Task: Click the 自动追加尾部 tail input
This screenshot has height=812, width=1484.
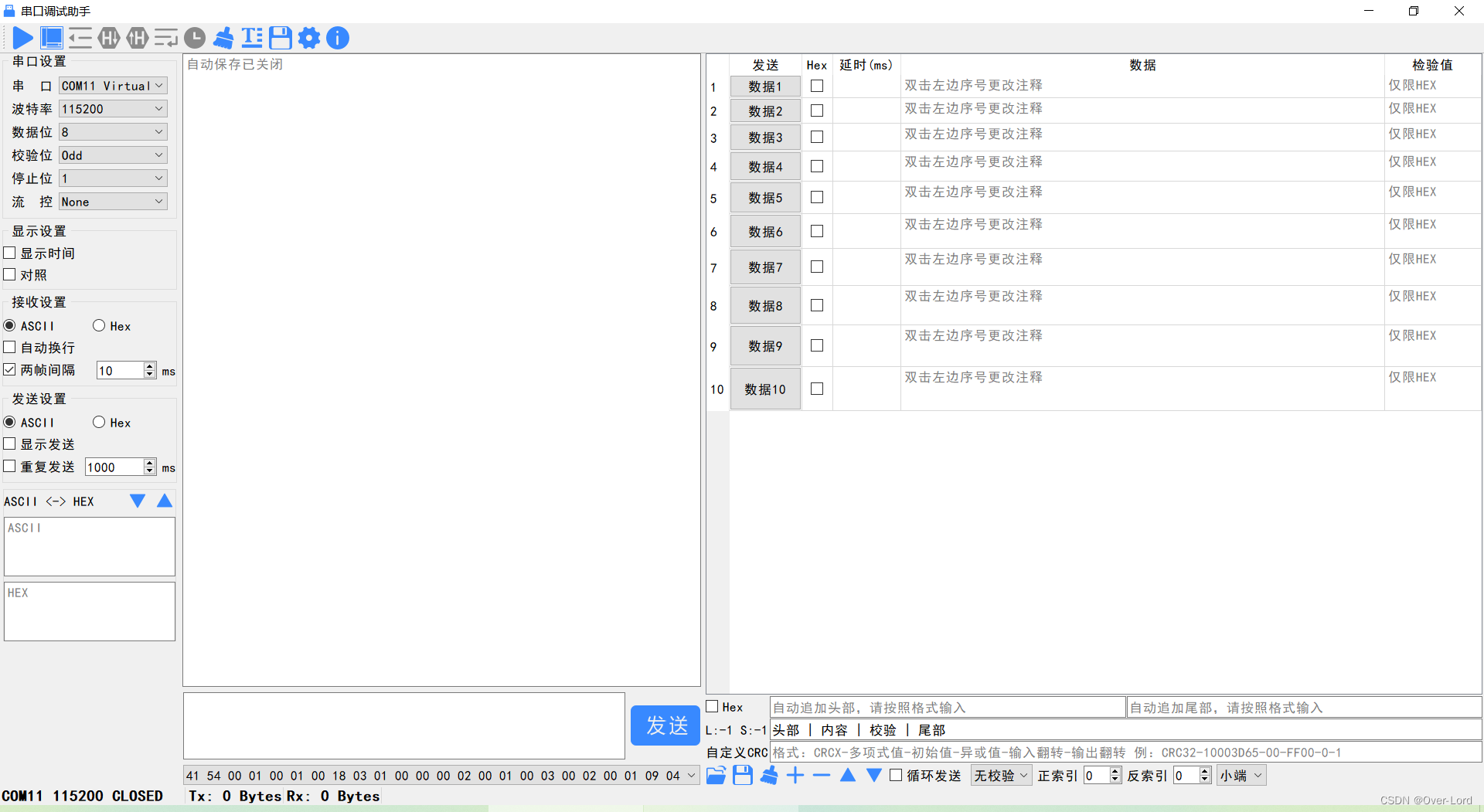Action: coord(1305,707)
